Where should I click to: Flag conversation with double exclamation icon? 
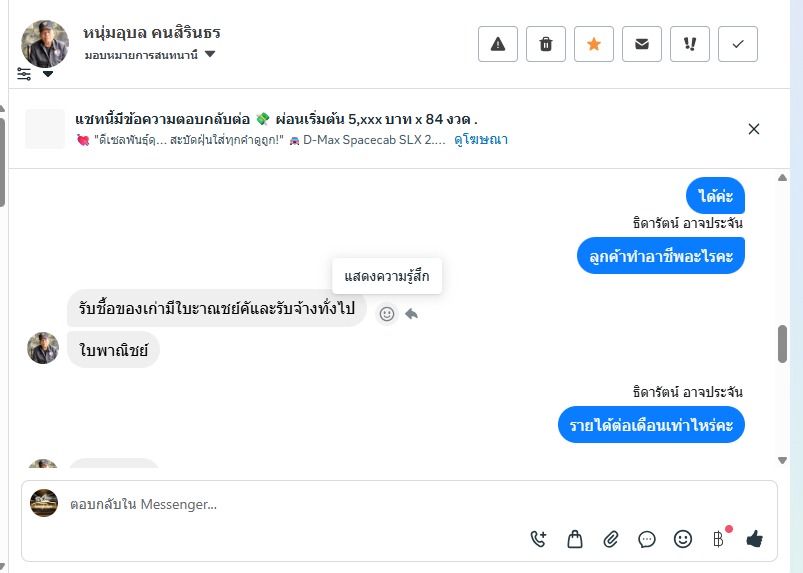pyautogui.click(x=690, y=44)
